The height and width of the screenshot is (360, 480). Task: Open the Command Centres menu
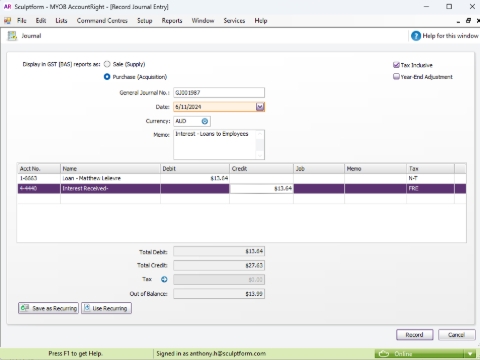tap(102, 21)
